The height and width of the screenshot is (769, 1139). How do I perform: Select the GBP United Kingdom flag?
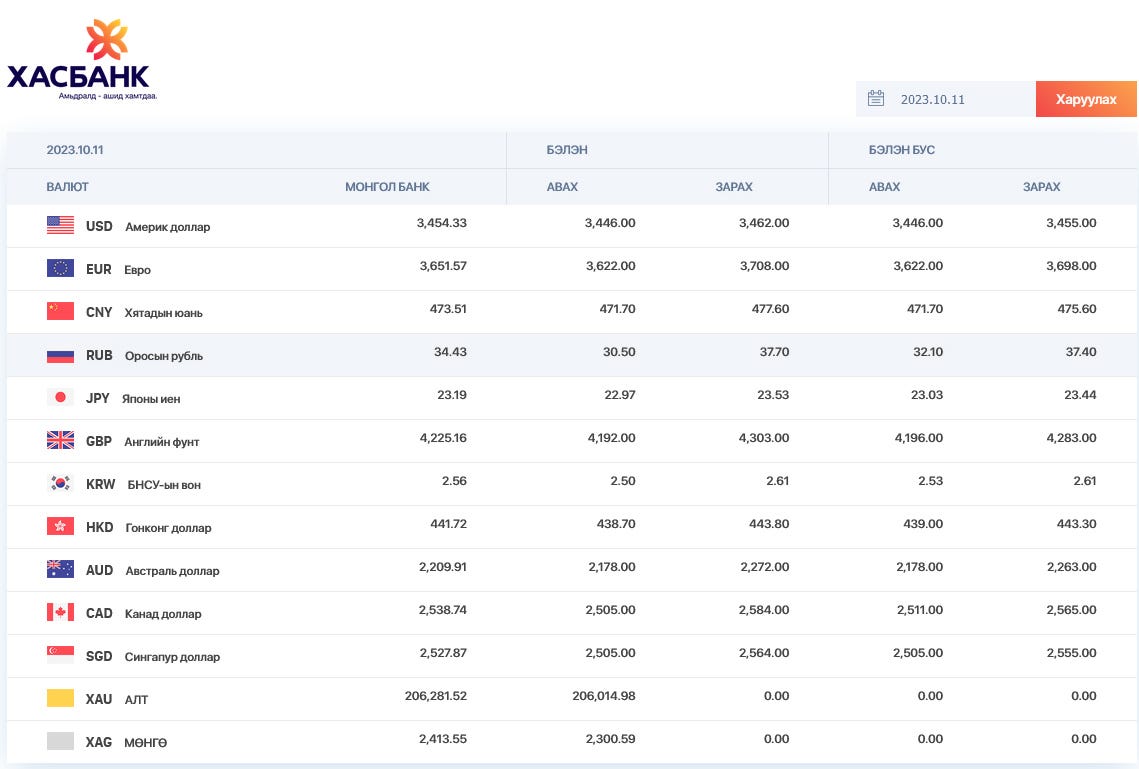60,440
